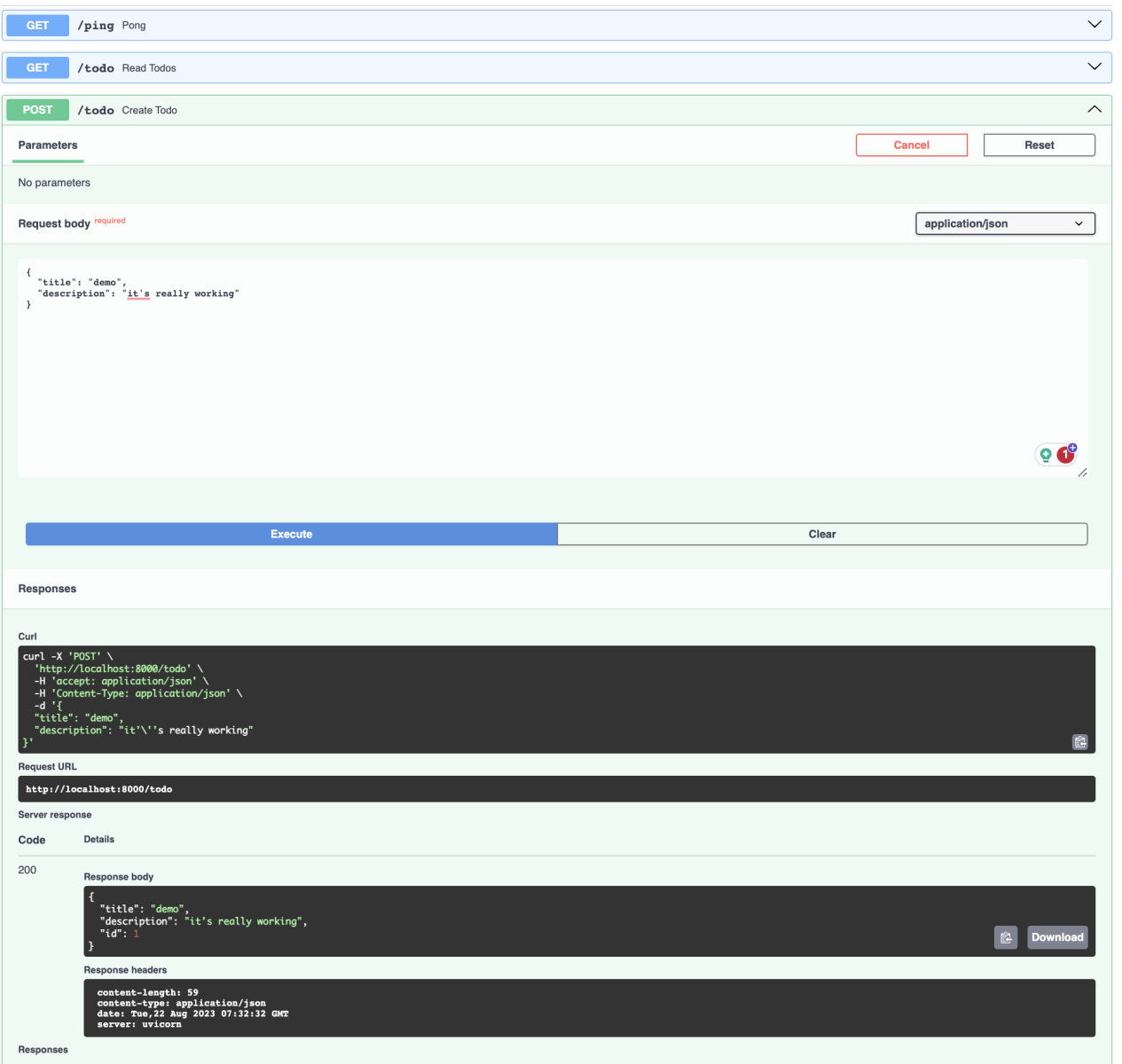Click the Cancel button

pyautogui.click(x=911, y=145)
